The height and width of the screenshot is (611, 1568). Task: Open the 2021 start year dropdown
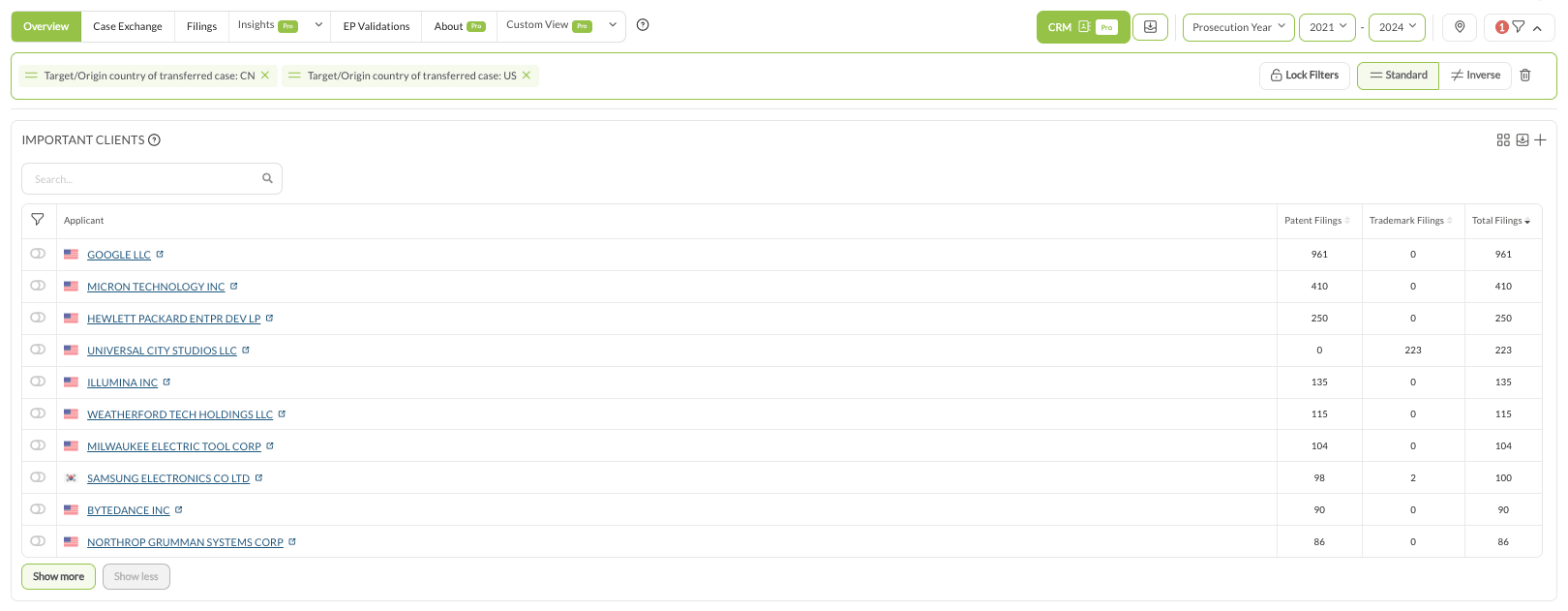(x=1327, y=27)
